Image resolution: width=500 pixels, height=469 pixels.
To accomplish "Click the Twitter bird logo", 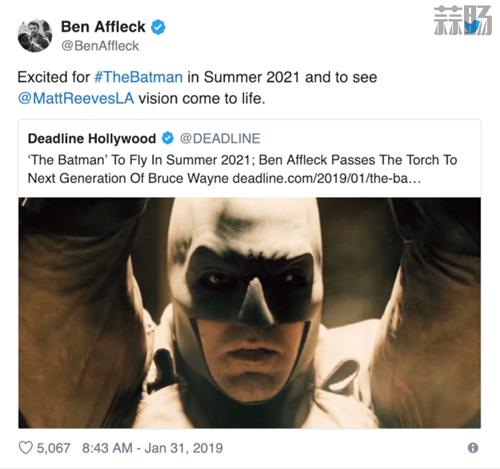I will tap(472, 26).
